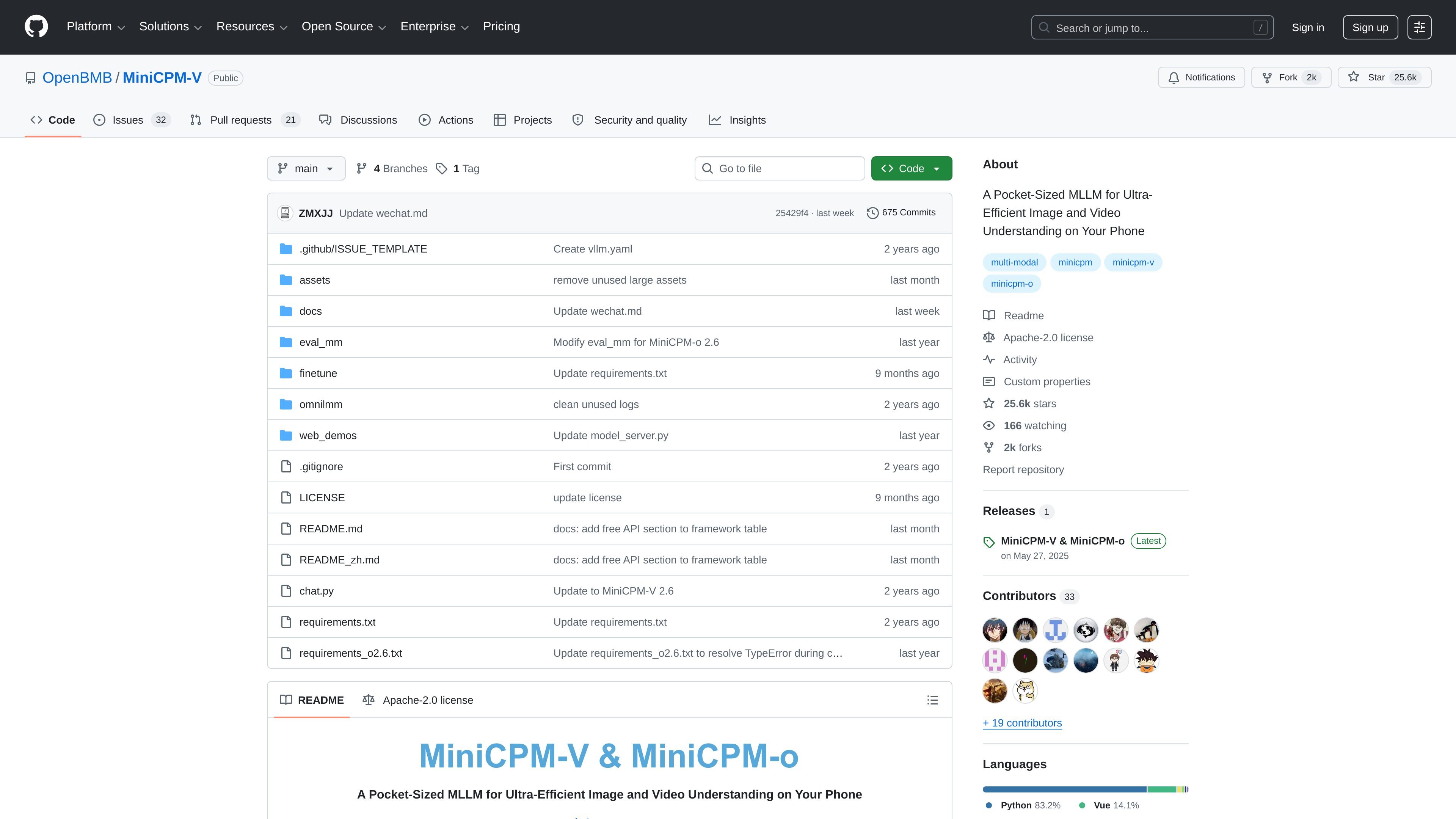Open the Projects tab

click(x=523, y=120)
